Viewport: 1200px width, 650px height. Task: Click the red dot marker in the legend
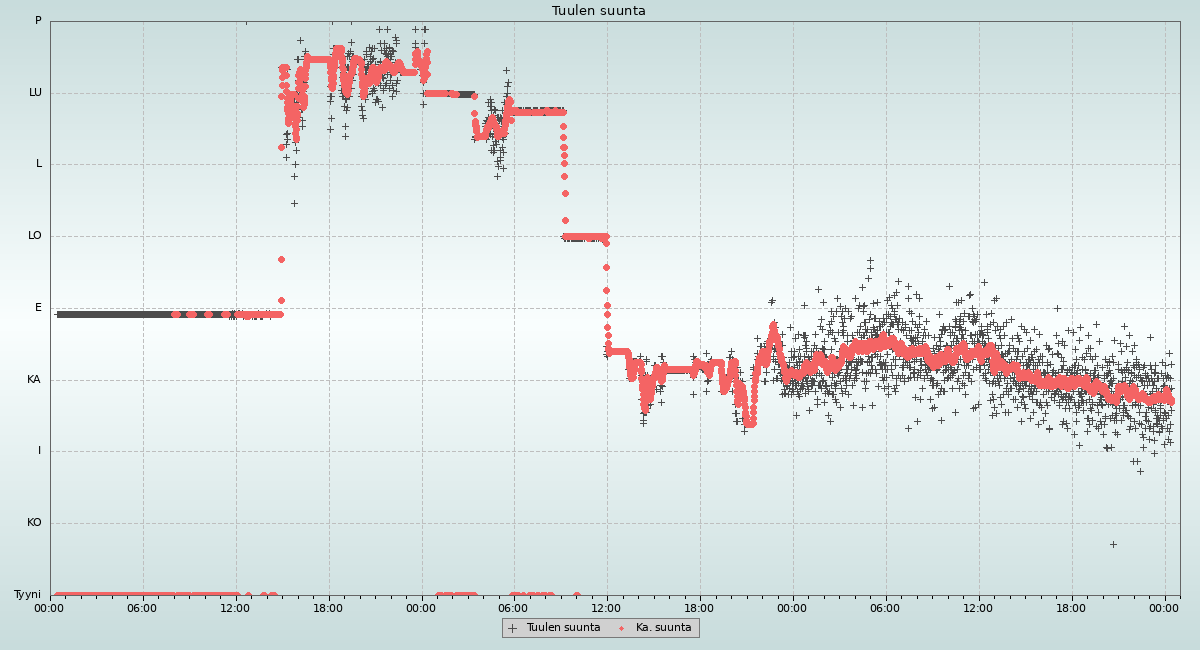pyautogui.click(x=622, y=628)
